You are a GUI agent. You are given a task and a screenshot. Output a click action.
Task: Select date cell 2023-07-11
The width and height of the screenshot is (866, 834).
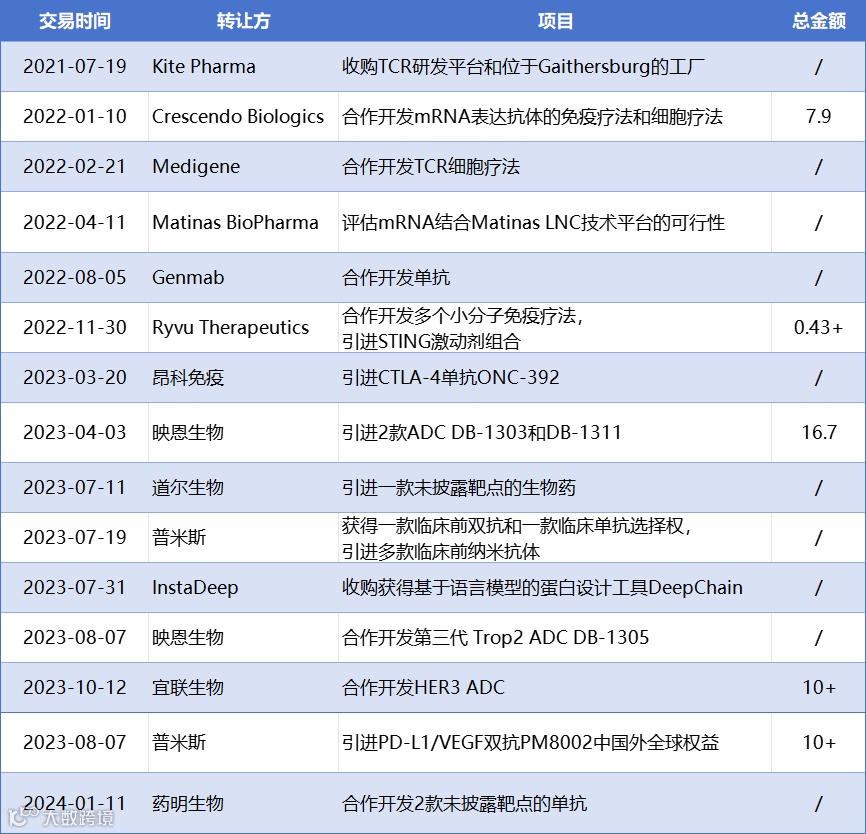(x=75, y=488)
